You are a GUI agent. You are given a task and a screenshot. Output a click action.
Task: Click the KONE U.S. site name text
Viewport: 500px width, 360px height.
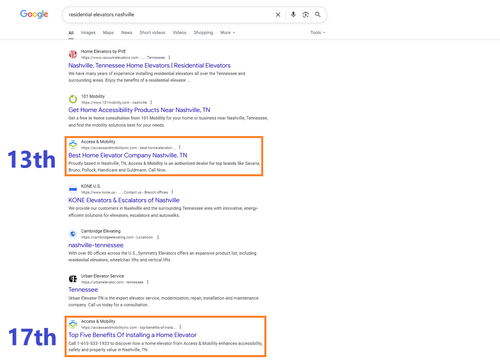click(91, 186)
